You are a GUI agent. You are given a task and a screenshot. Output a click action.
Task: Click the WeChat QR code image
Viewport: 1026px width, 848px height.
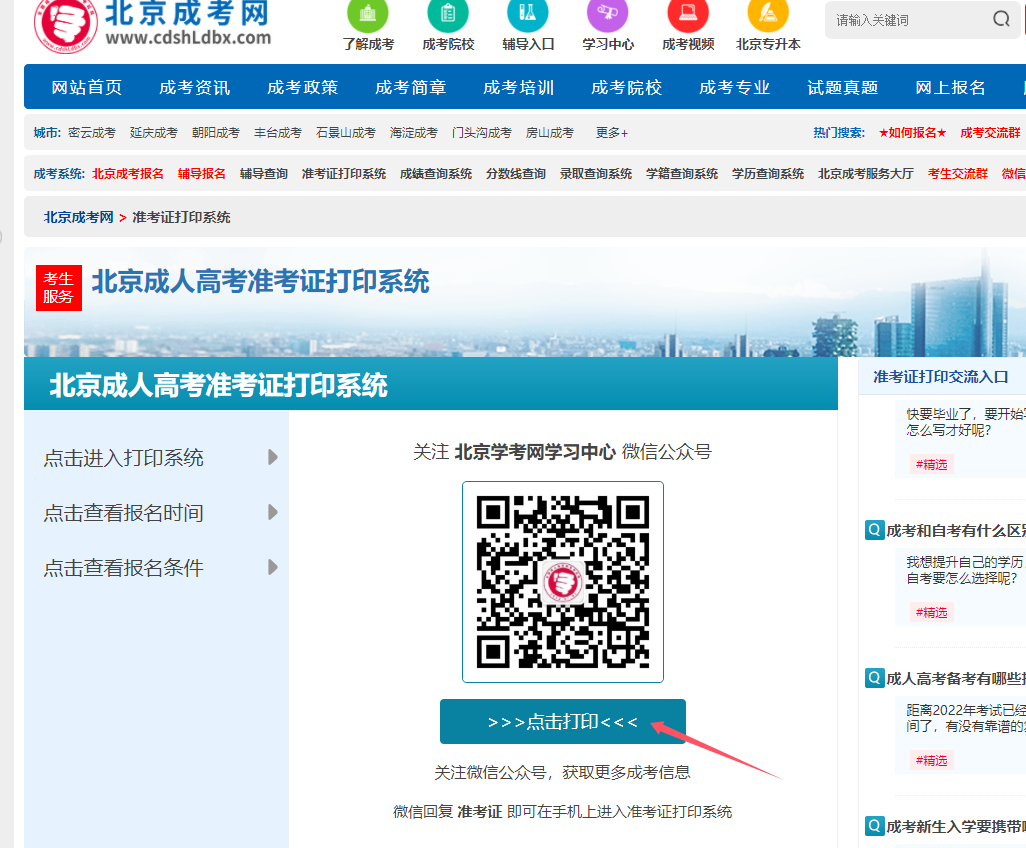563,582
